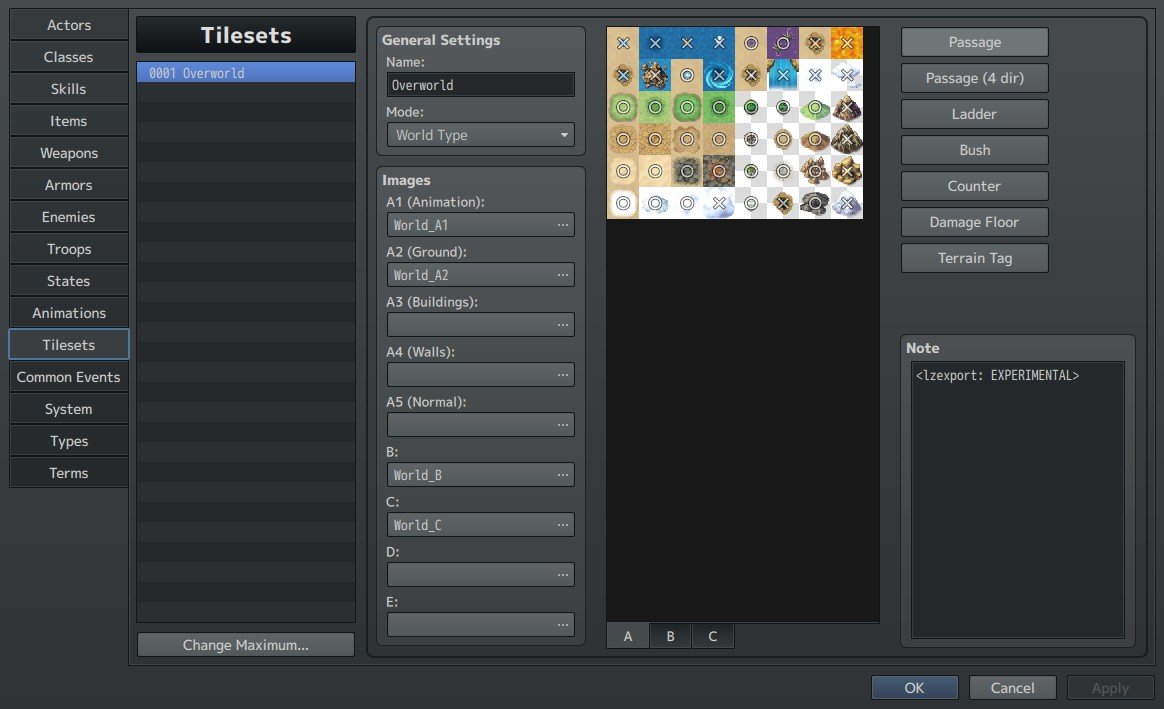Show tile page C
The width and height of the screenshot is (1164, 709).
tap(713, 636)
